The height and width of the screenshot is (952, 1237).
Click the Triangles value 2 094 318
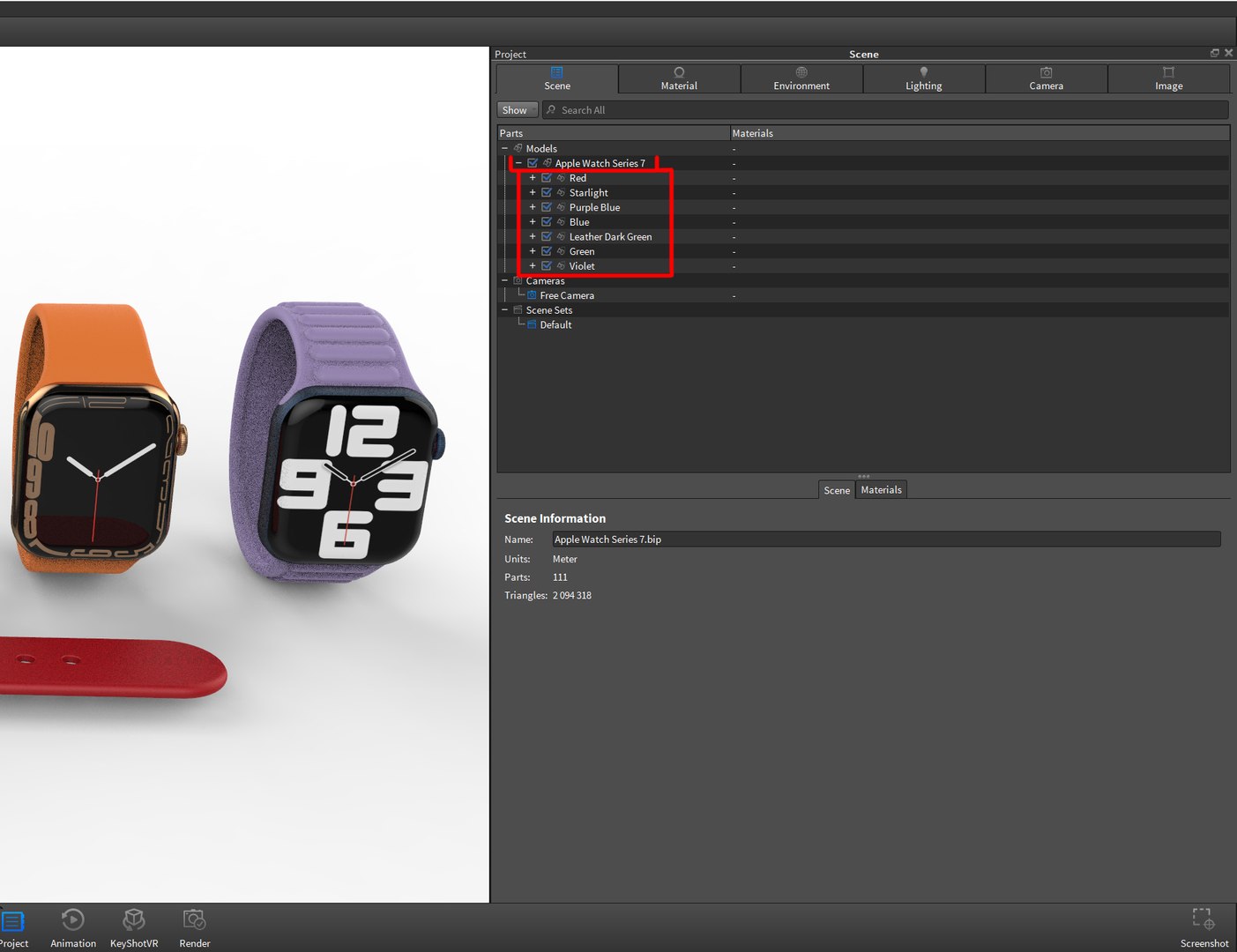(572, 596)
